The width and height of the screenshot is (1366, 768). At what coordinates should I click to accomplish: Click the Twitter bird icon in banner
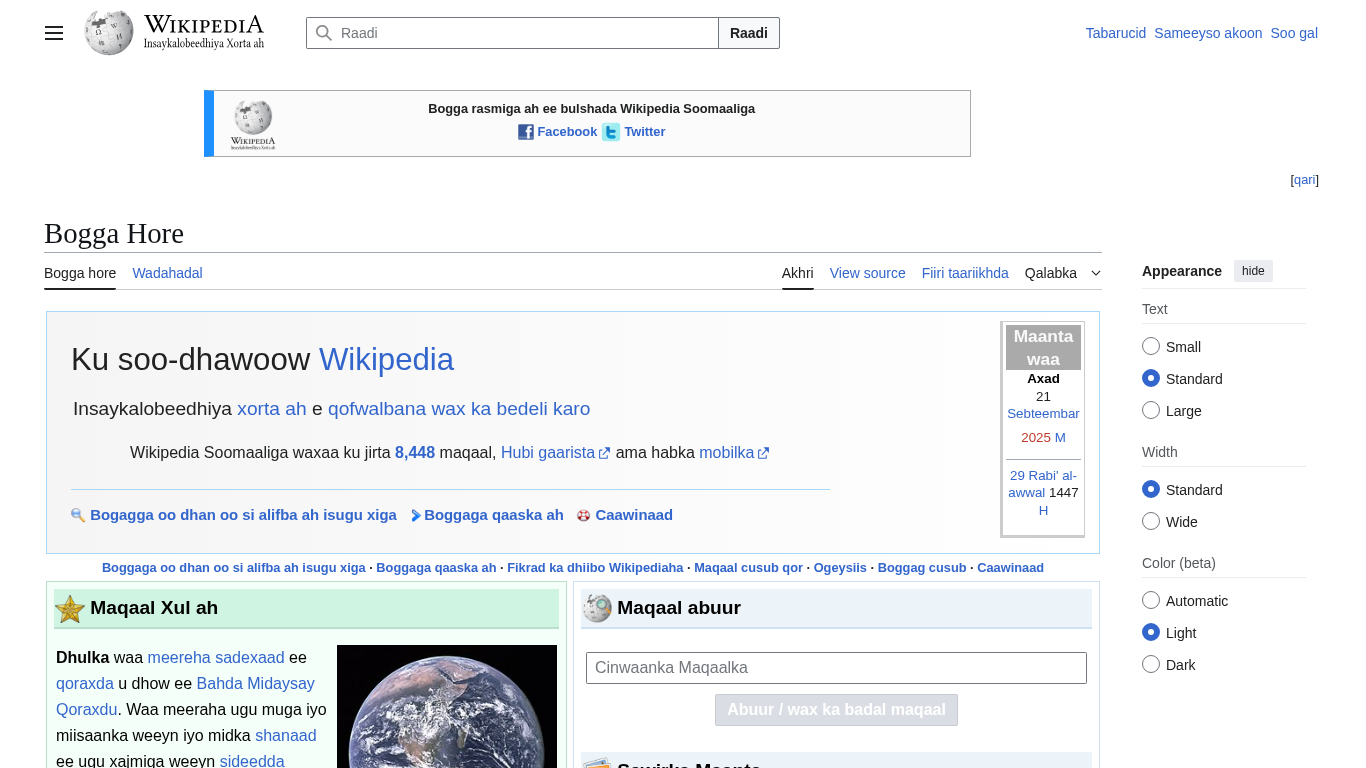pos(611,132)
